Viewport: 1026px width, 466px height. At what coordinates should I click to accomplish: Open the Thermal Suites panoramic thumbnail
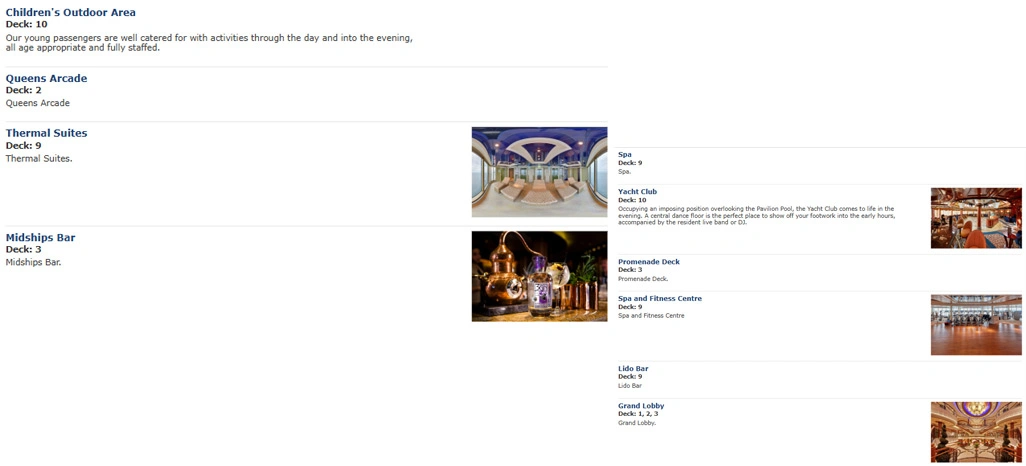(539, 172)
